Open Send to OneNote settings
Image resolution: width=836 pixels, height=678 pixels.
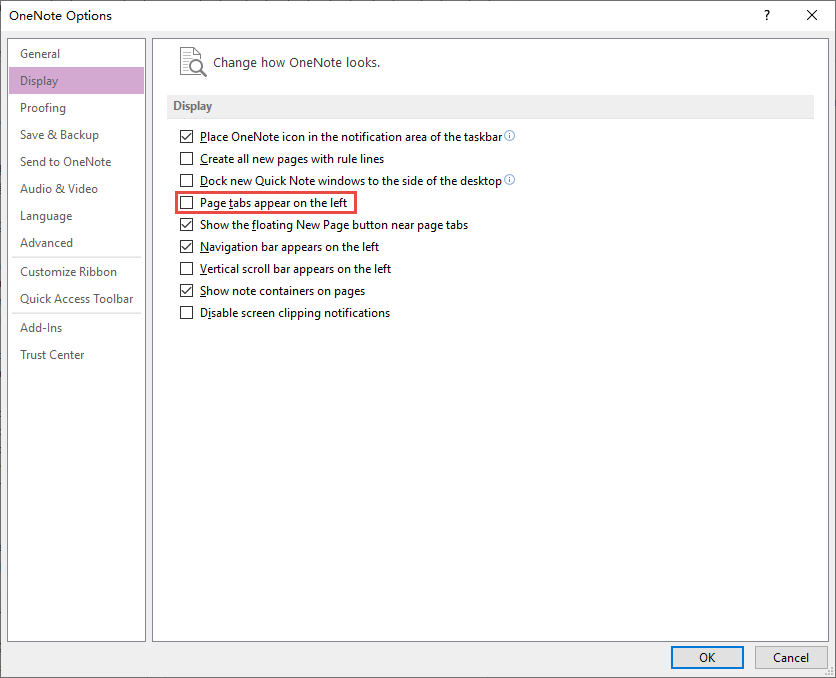click(x=76, y=162)
